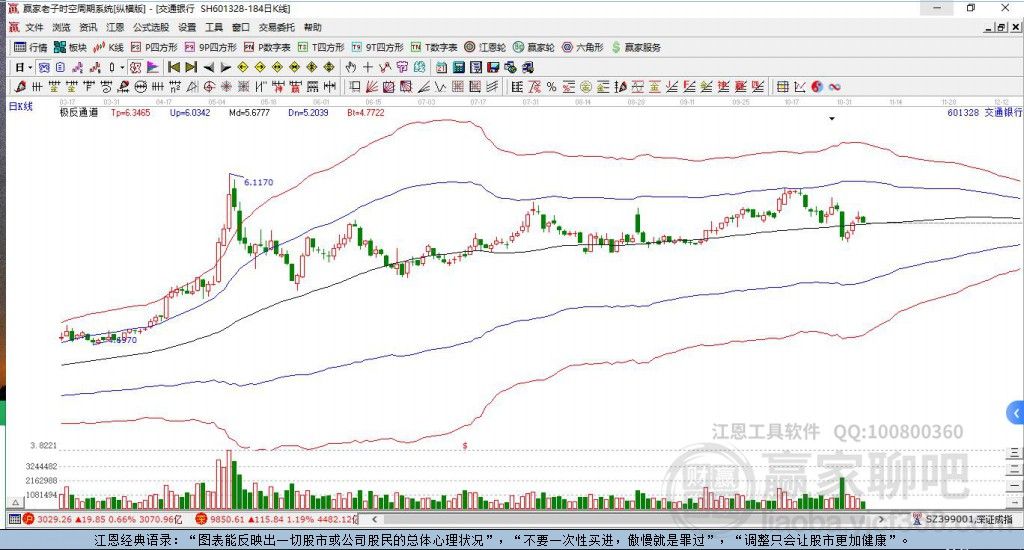Open the 公式选股 menu
This screenshot has width=1024, height=550.
150,28
